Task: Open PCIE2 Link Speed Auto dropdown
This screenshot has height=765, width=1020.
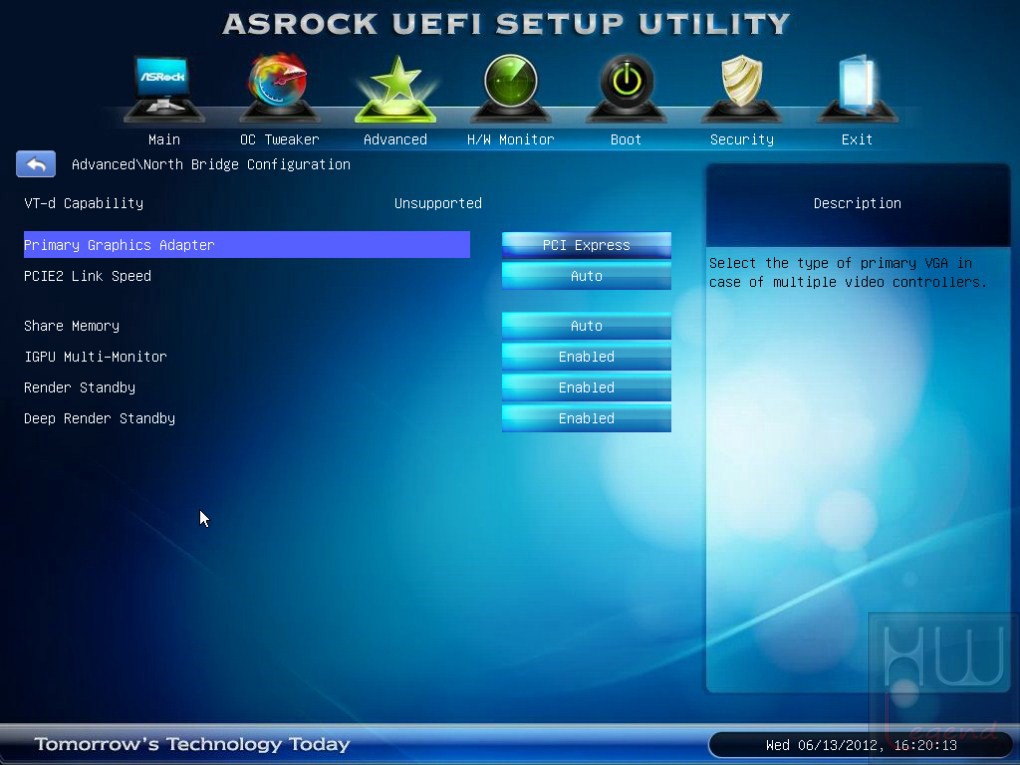Action: (586, 276)
